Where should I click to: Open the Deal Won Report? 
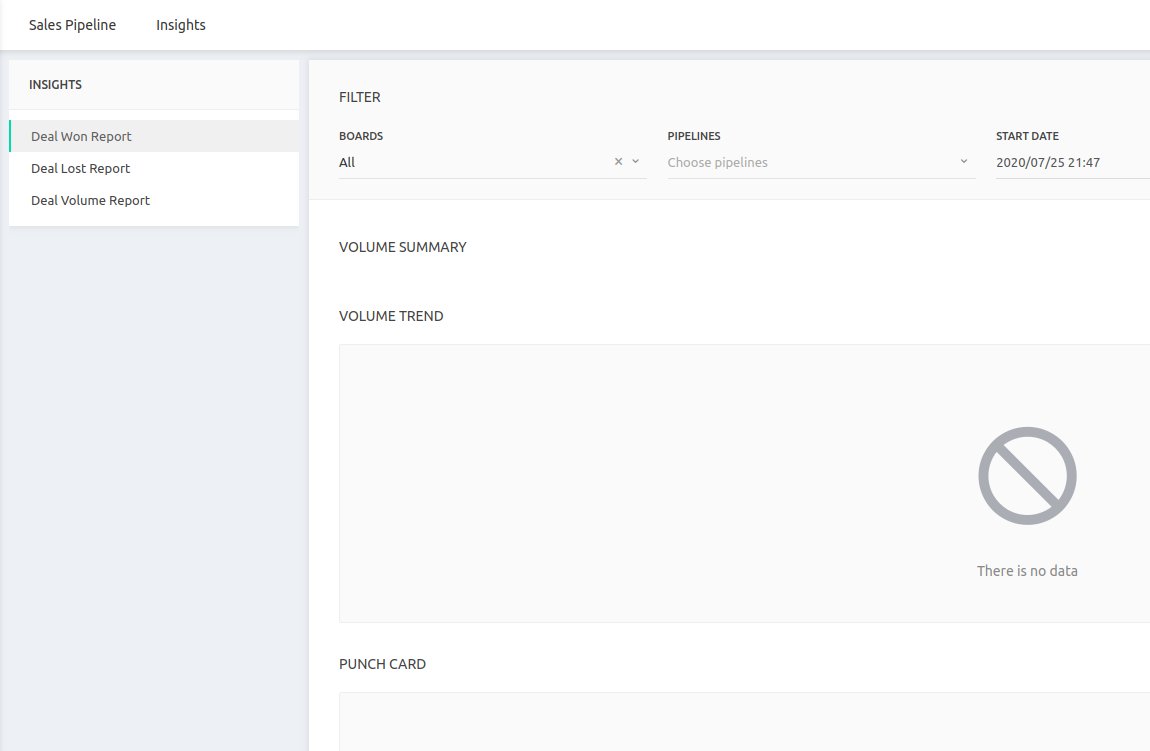point(80,136)
